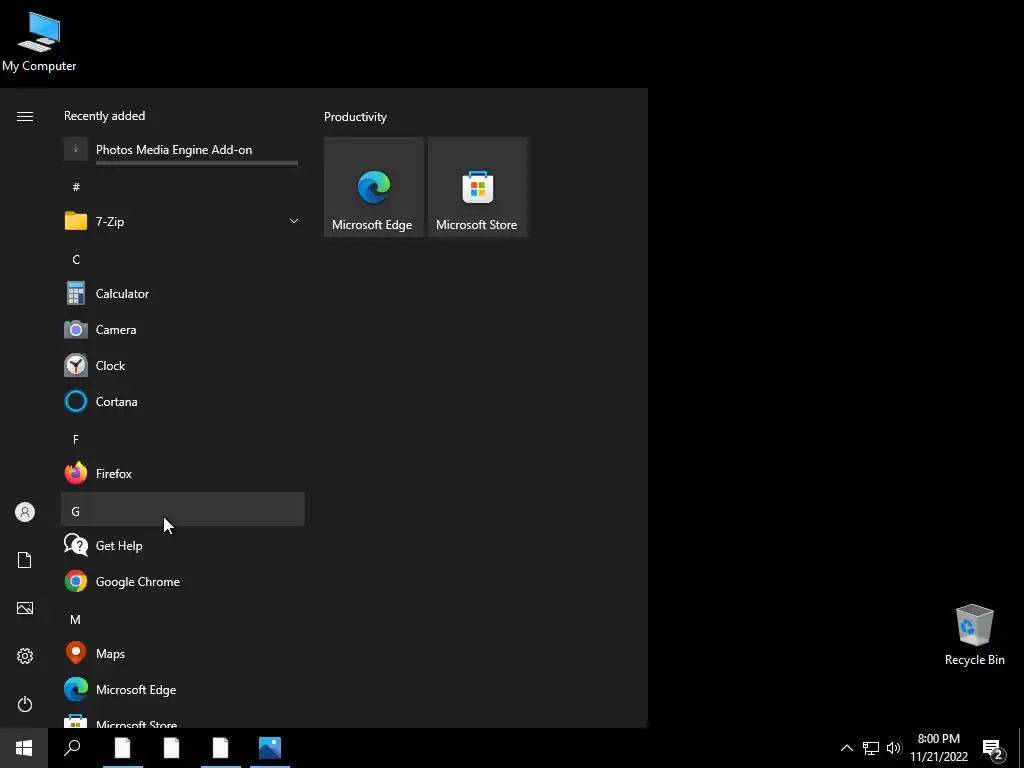The image size is (1024, 768).
Task: Click the clock showing 8:00 PM
Action: 939,748
